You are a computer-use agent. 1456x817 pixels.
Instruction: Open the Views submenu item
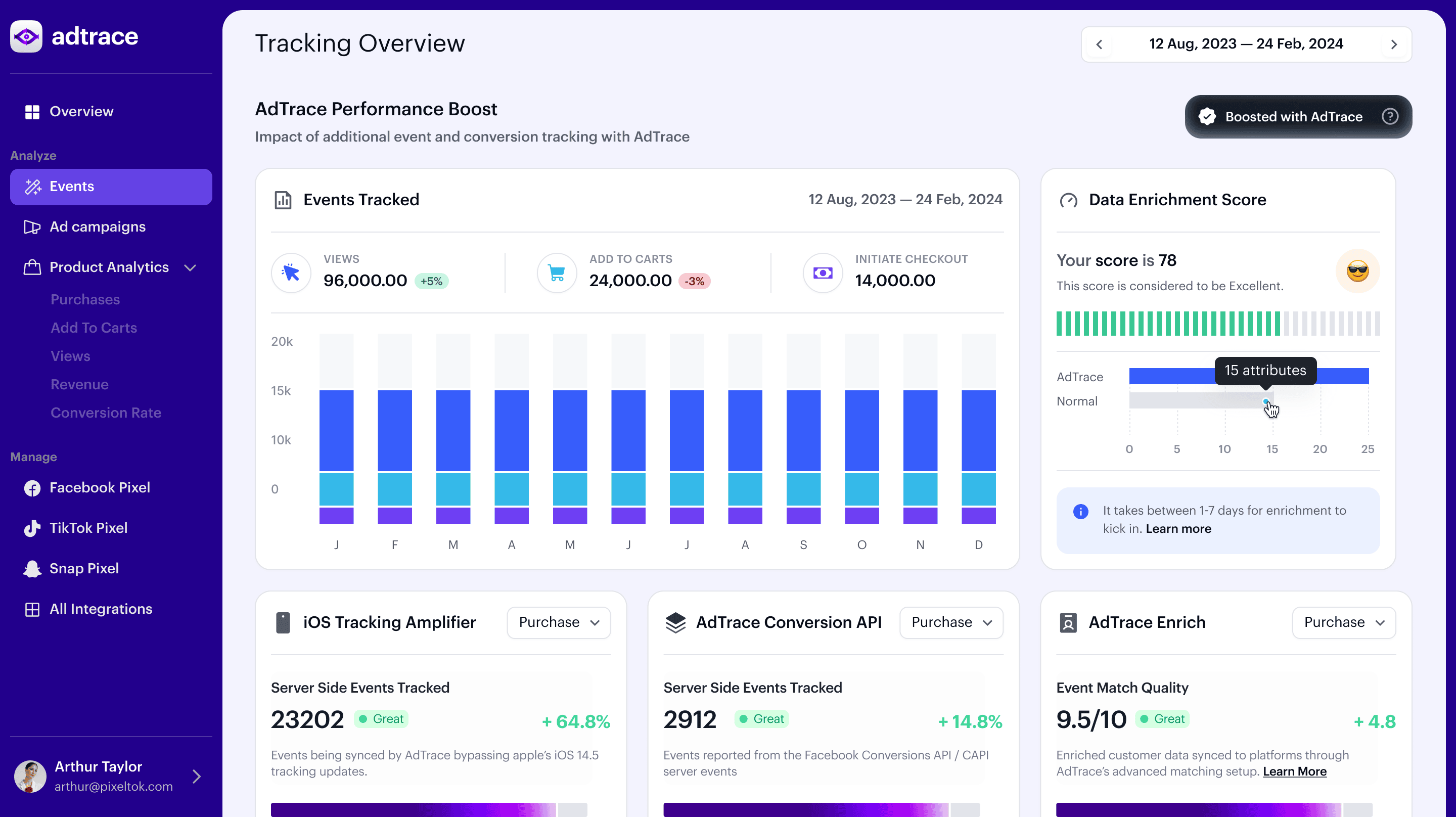(x=71, y=356)
